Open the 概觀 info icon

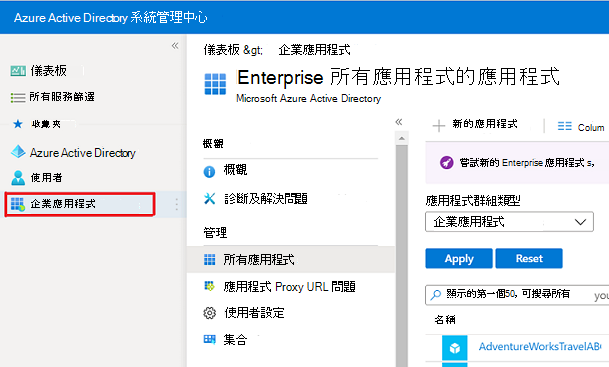point(209,171)
